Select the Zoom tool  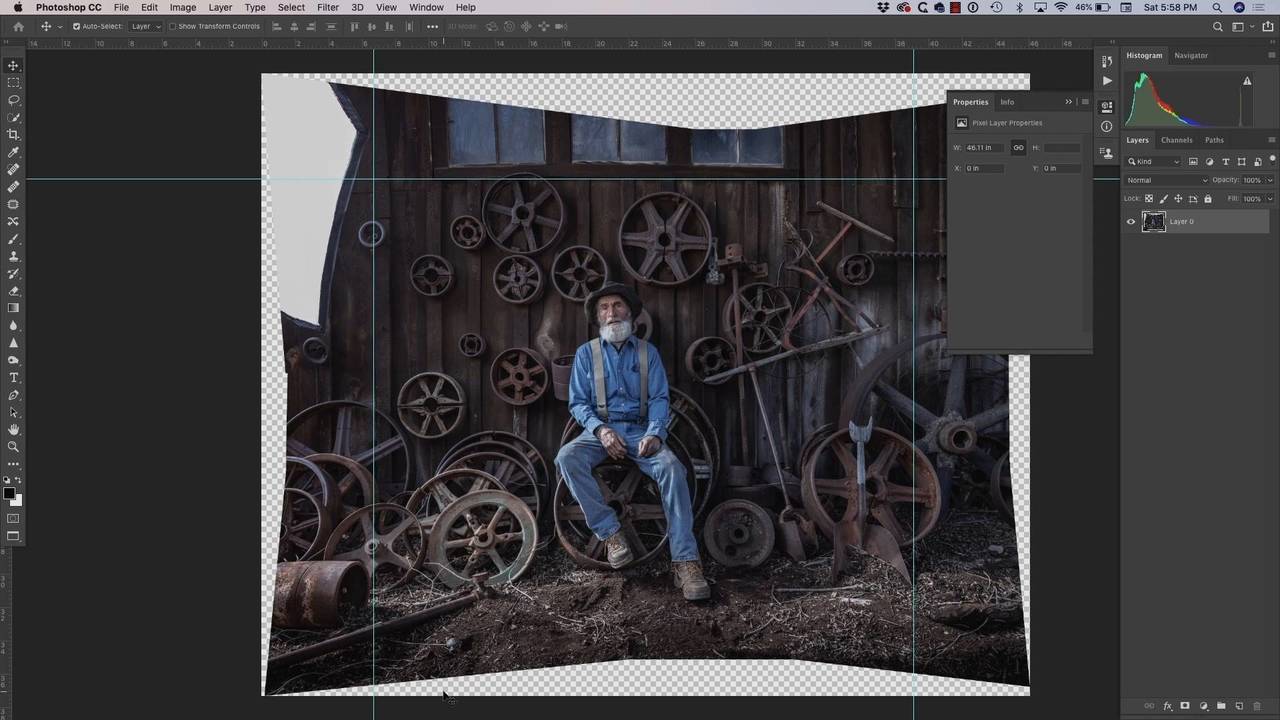coord(14,446)
